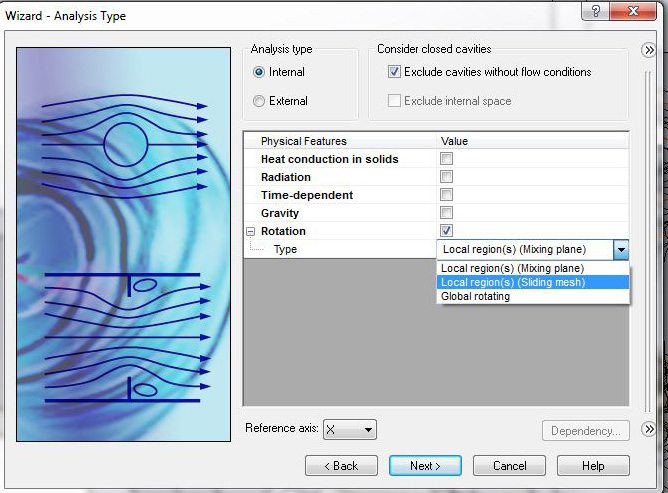668x493 pixels.
Task: Collapse the Rotation tree node
Action: click(250, 231)
